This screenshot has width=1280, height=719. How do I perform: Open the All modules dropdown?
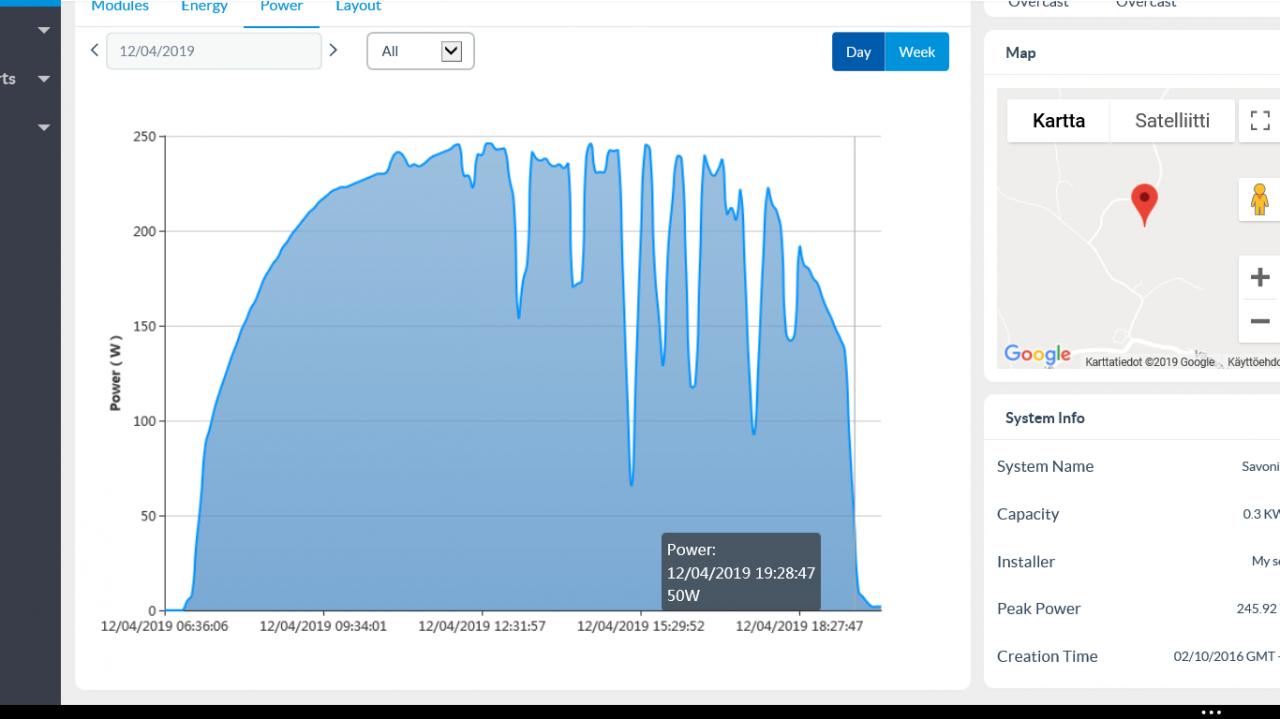(420, 51)
